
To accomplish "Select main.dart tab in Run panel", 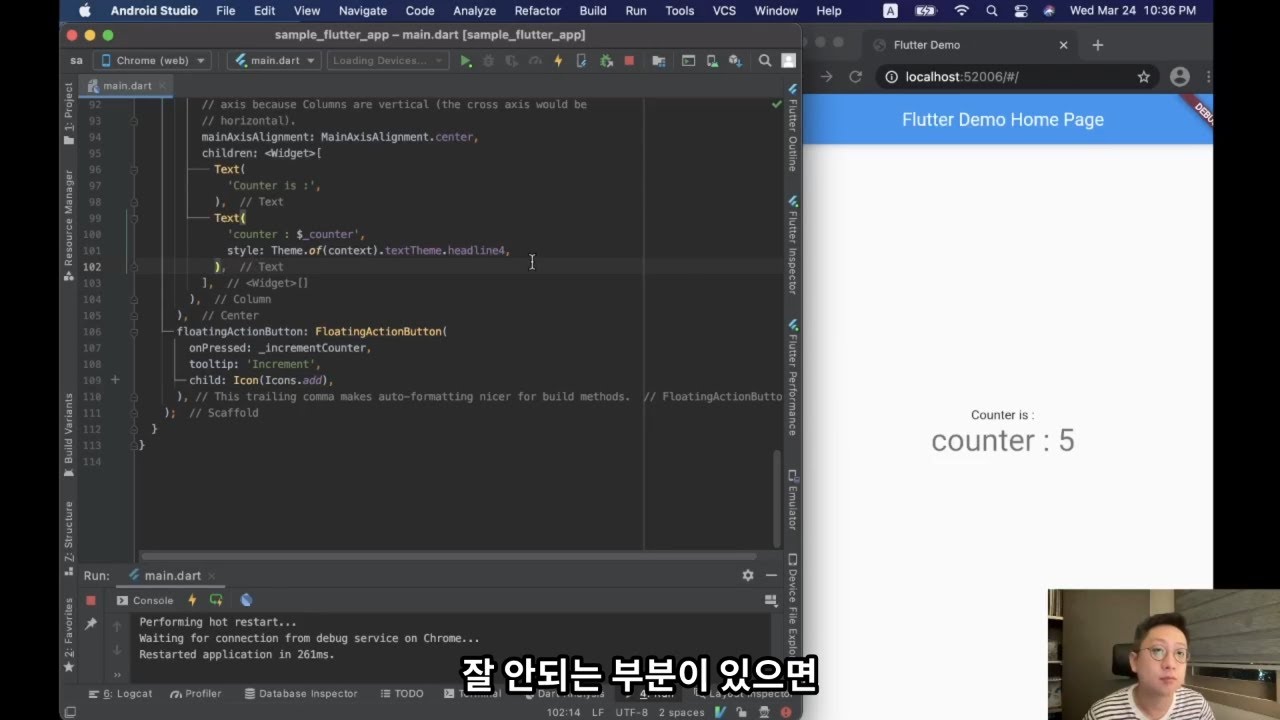I will click(x=173, y=575).
